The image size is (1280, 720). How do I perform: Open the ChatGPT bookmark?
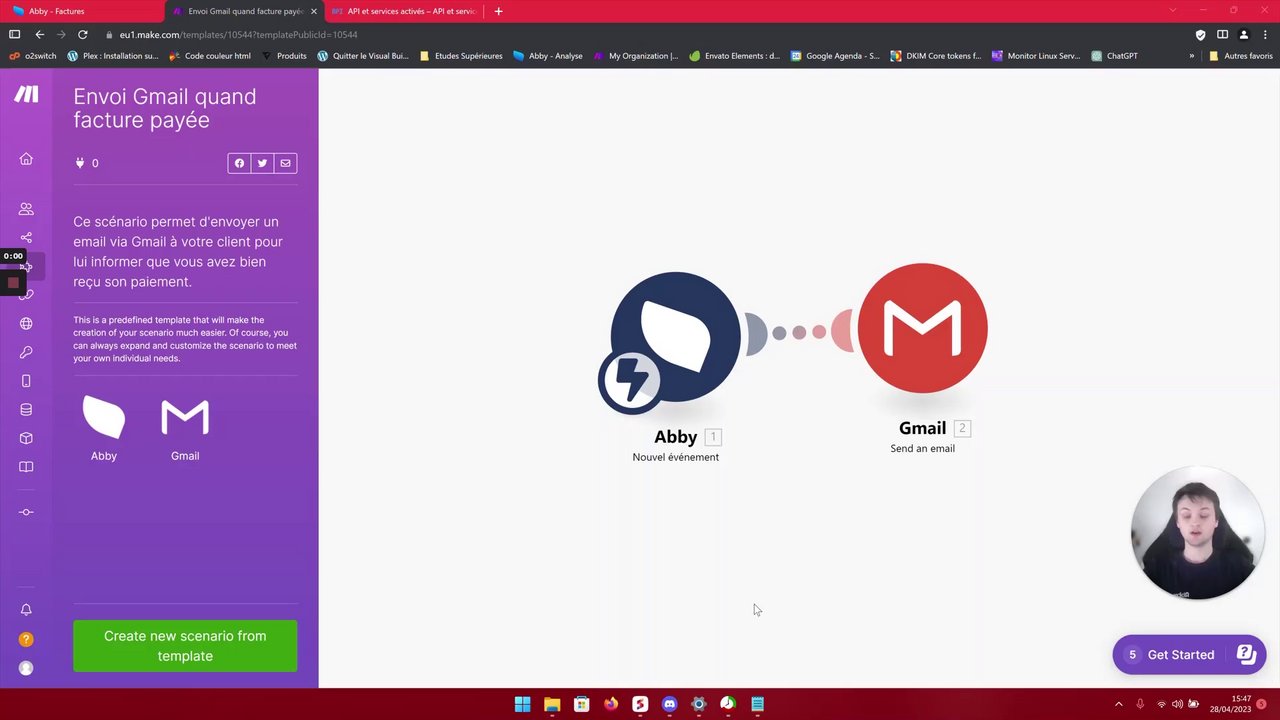pyautogui.click(x=1115, y=56)
